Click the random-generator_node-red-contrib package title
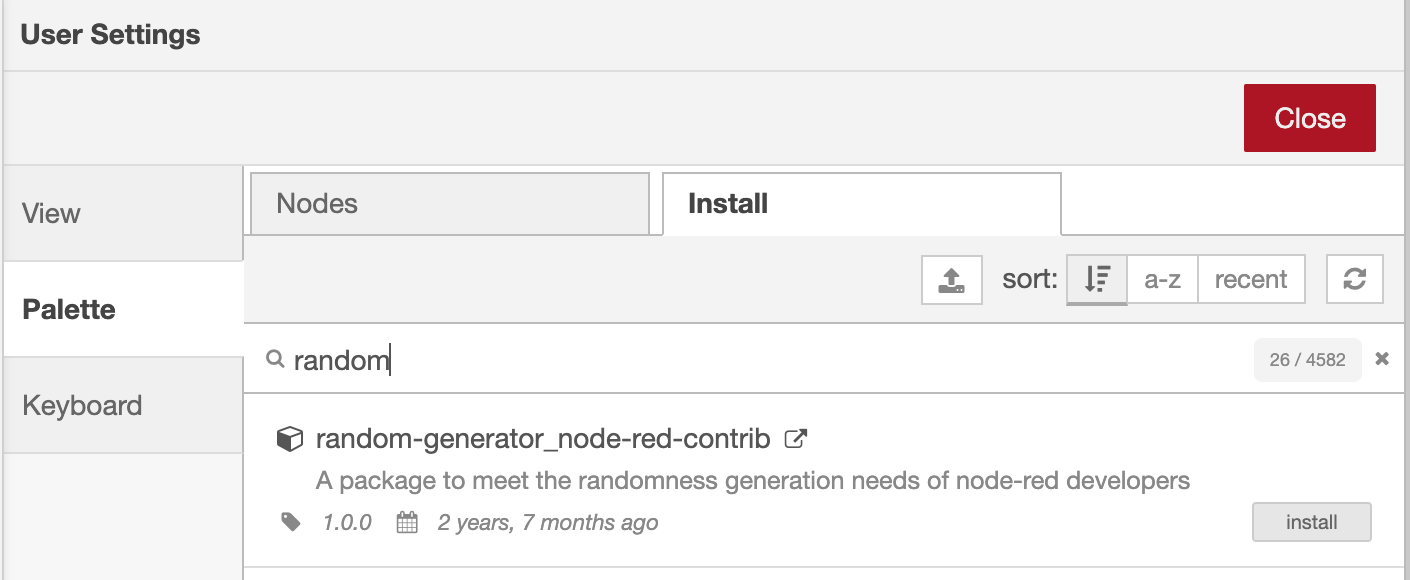 tap(543, 439)
